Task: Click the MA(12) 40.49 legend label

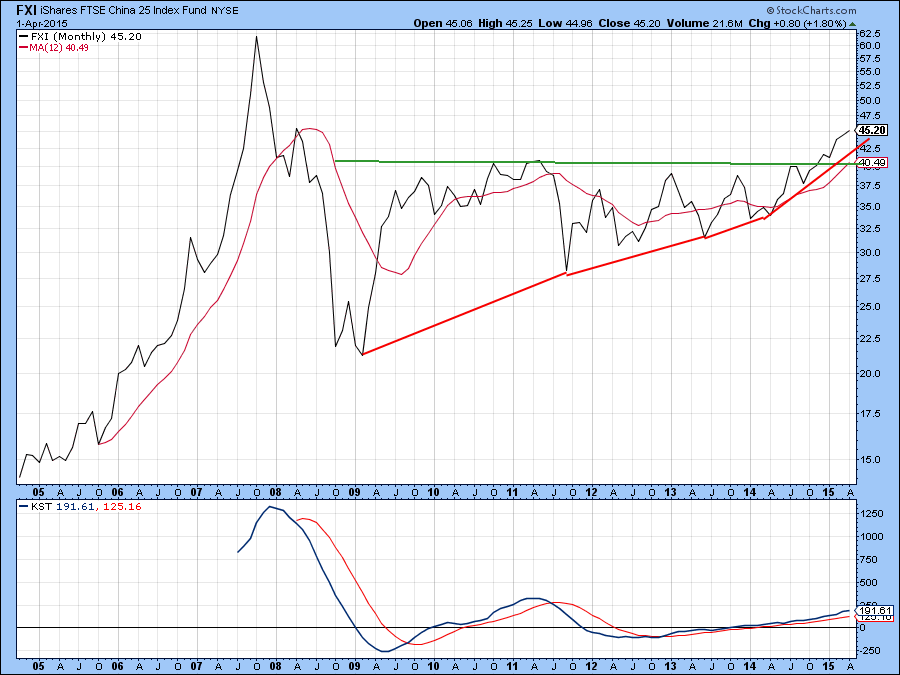Action: click(x=59, y=48)
